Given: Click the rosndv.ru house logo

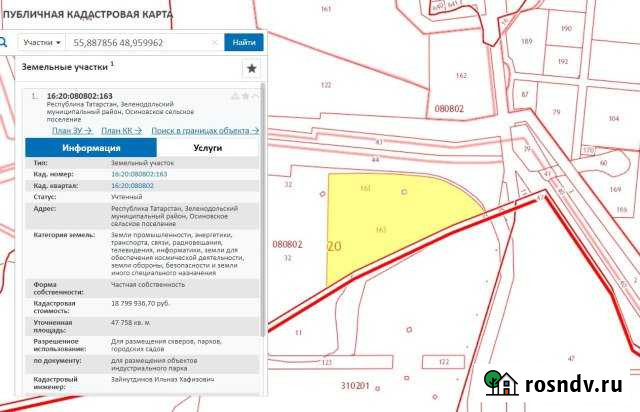Looking at the screenshot, I should 500,385.
